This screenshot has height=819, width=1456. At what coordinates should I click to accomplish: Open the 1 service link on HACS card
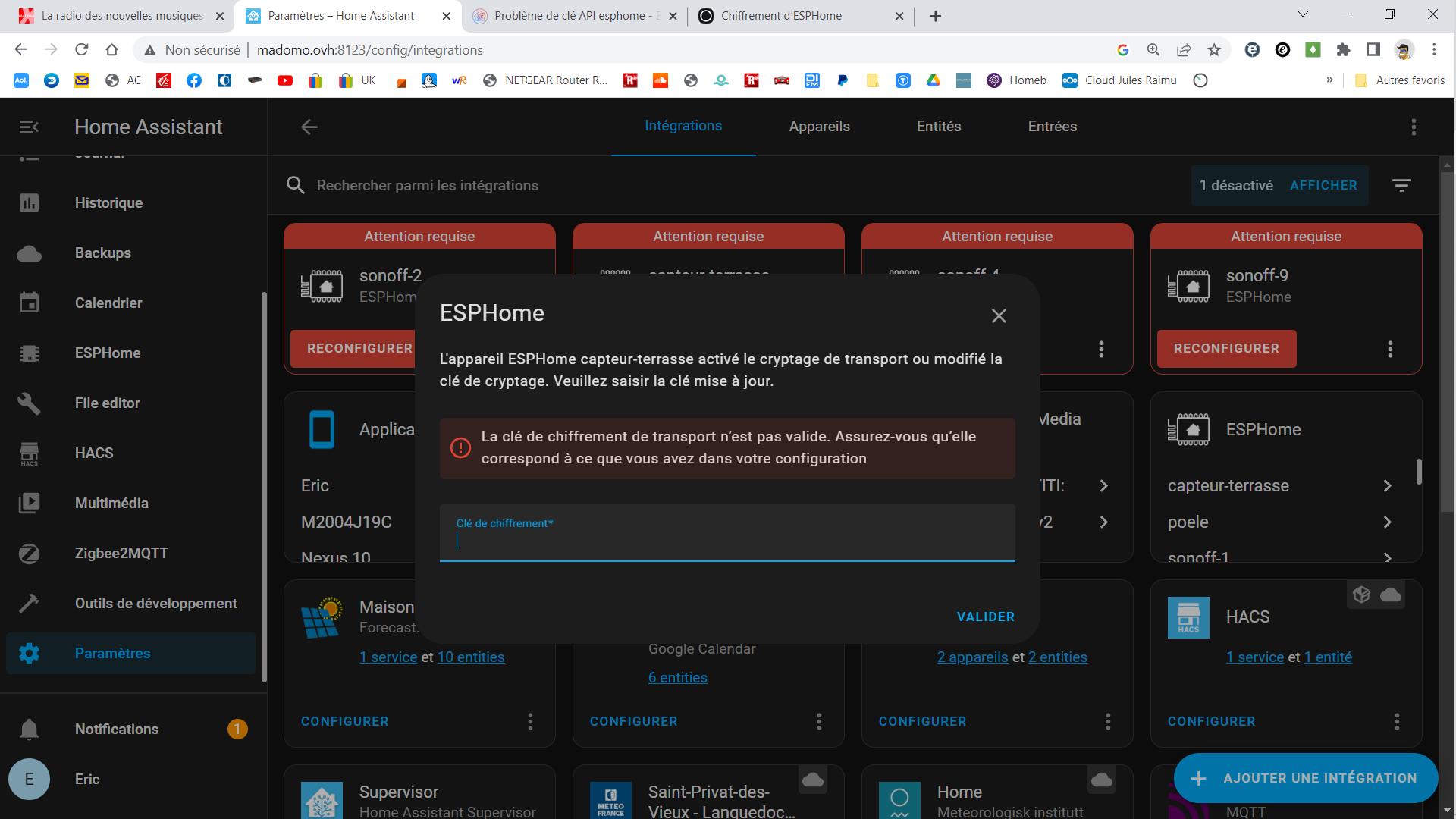(x=1255, y=657)
